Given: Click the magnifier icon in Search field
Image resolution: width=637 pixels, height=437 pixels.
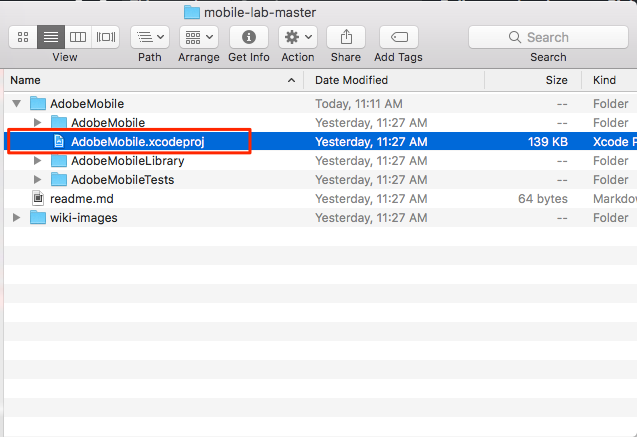Looking at the screenshot, I should point(514,37).
